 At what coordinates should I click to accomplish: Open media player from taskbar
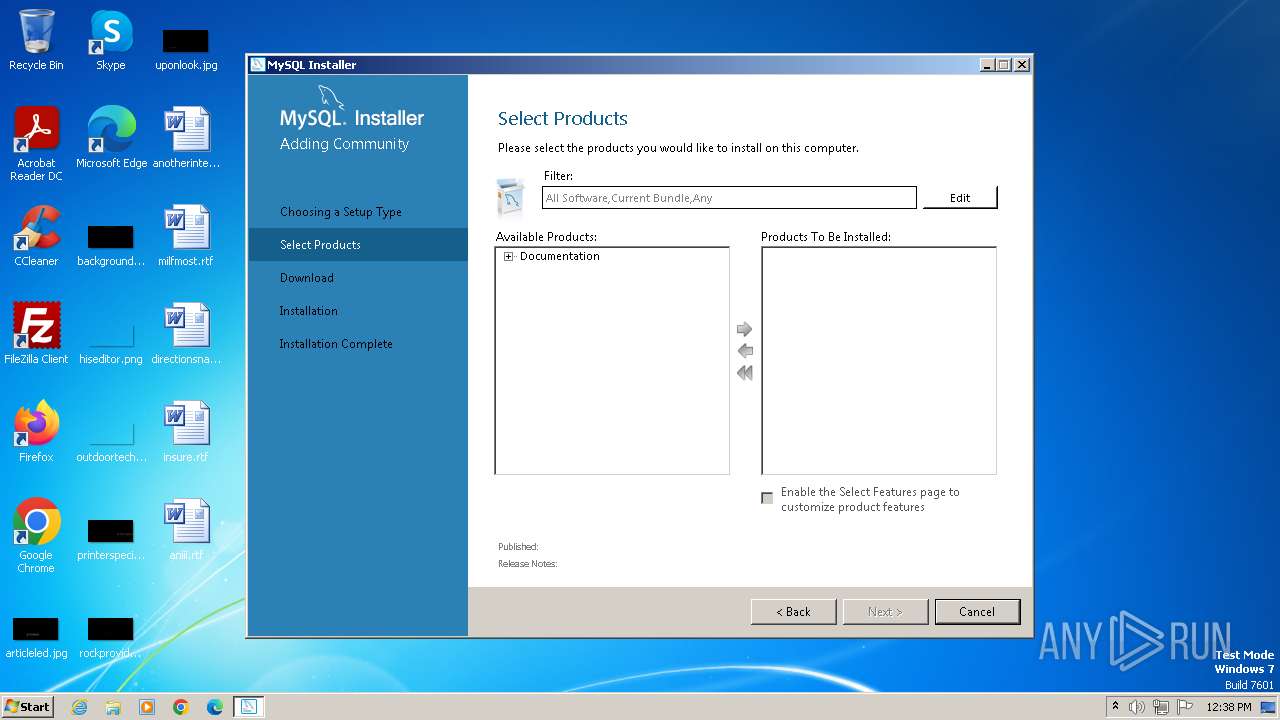tap(147, 707)
